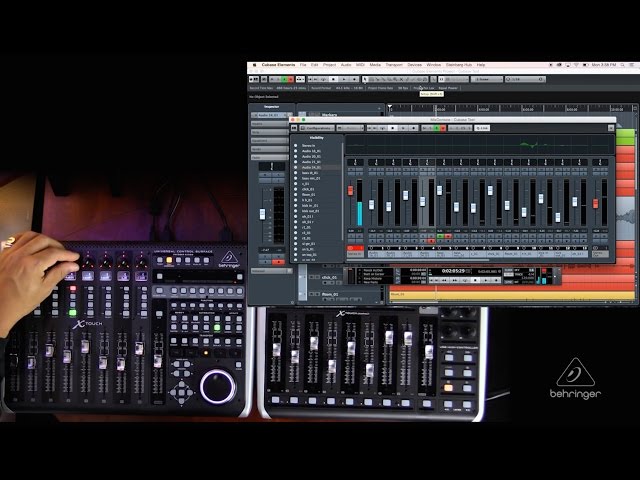Click the project time ruler

(512, 108)
